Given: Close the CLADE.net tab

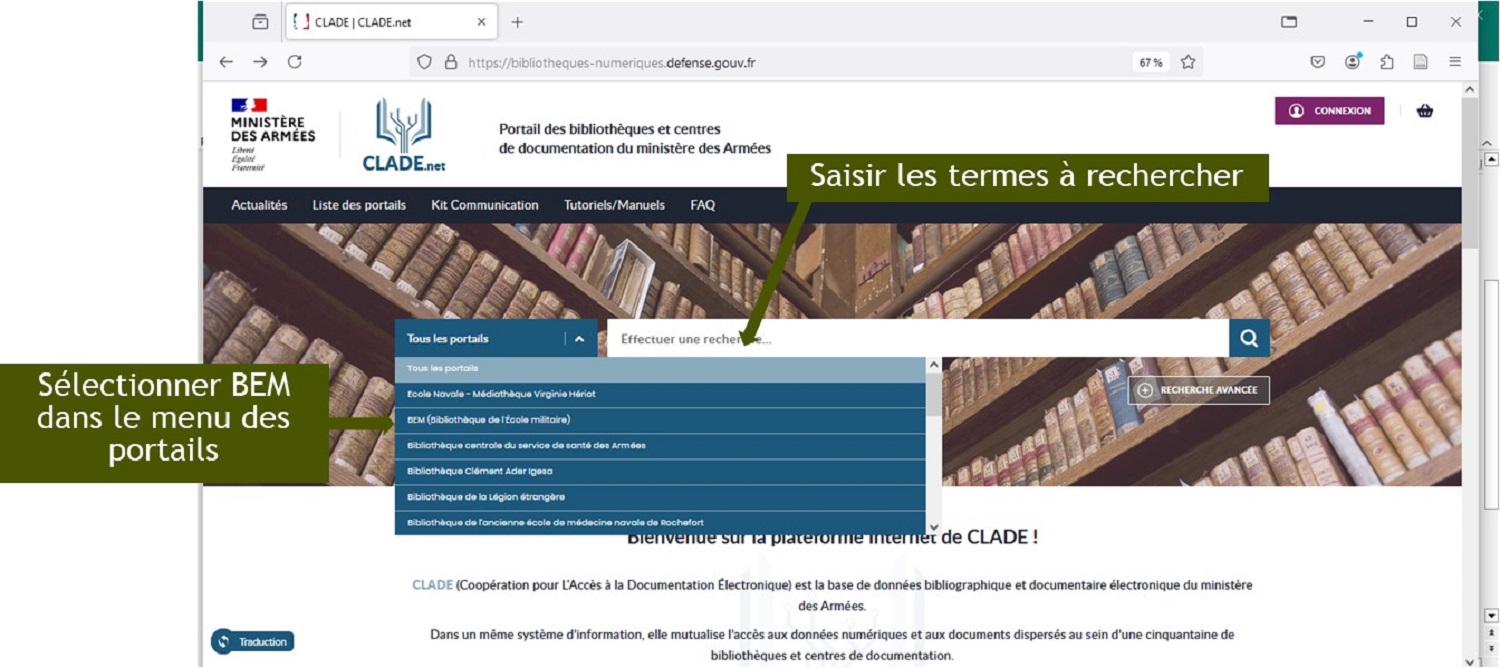Looking at the screenshot, I should 481,22.
